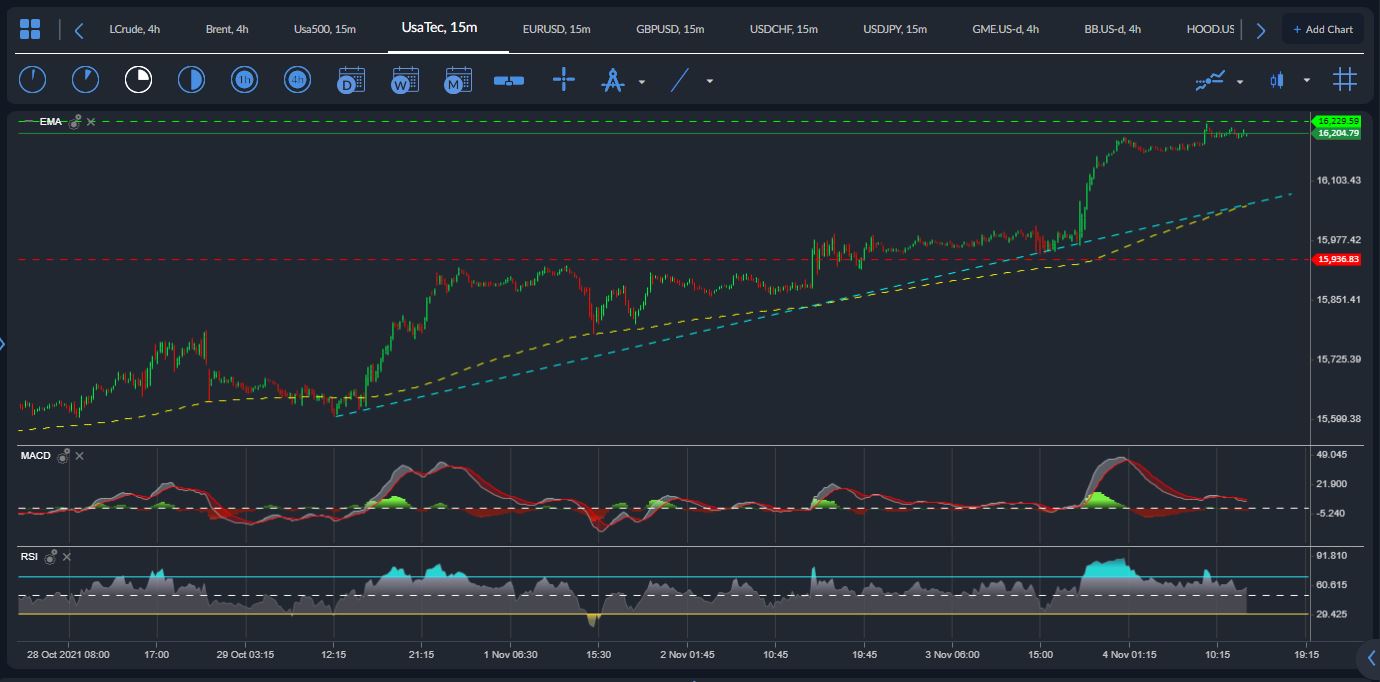
Task: Expand the drawing compass tools dropdown
Action: coord(642,82)
